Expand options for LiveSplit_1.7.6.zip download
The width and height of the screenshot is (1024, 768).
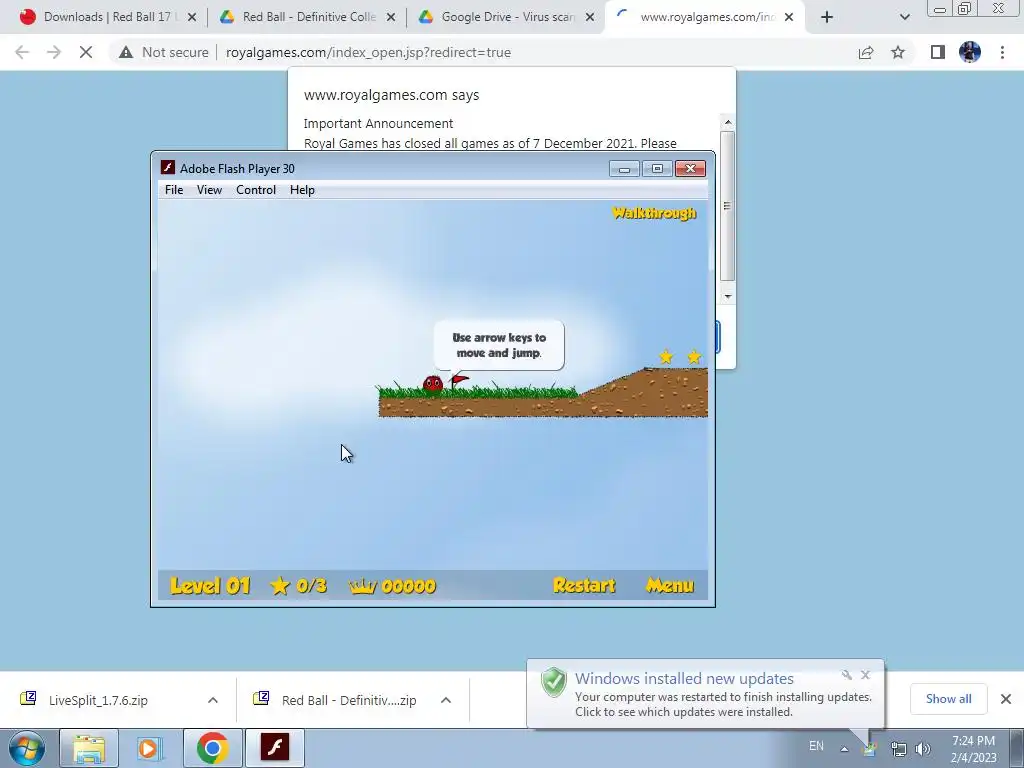[x=213, y=700]
